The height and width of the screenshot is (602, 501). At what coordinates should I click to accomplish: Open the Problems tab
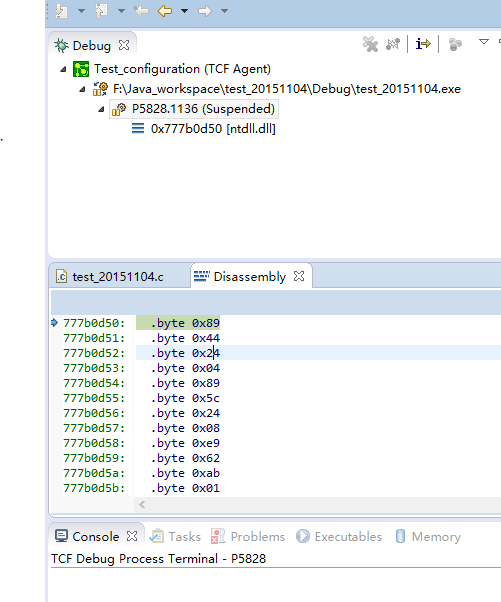tap(248, 536)
